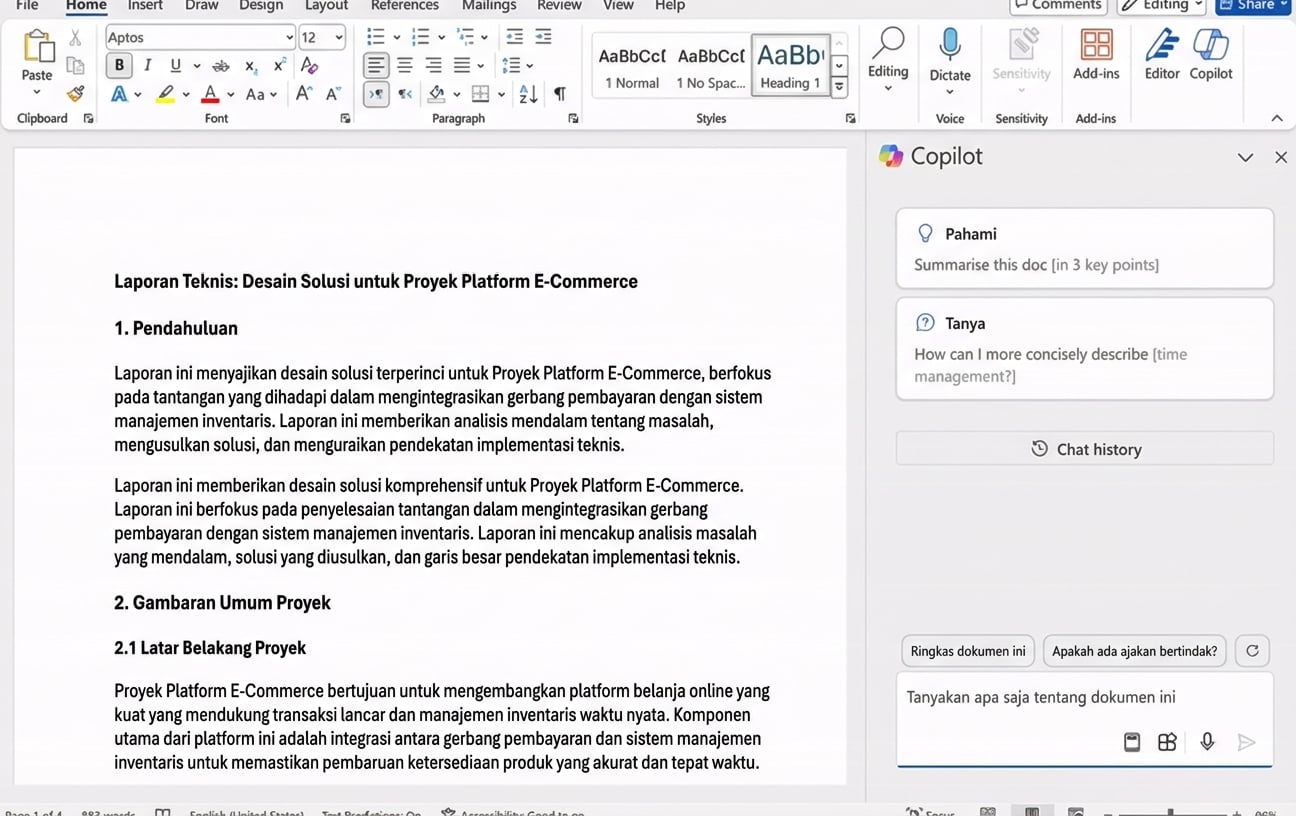Enable center text alignment

pos(404,65)
